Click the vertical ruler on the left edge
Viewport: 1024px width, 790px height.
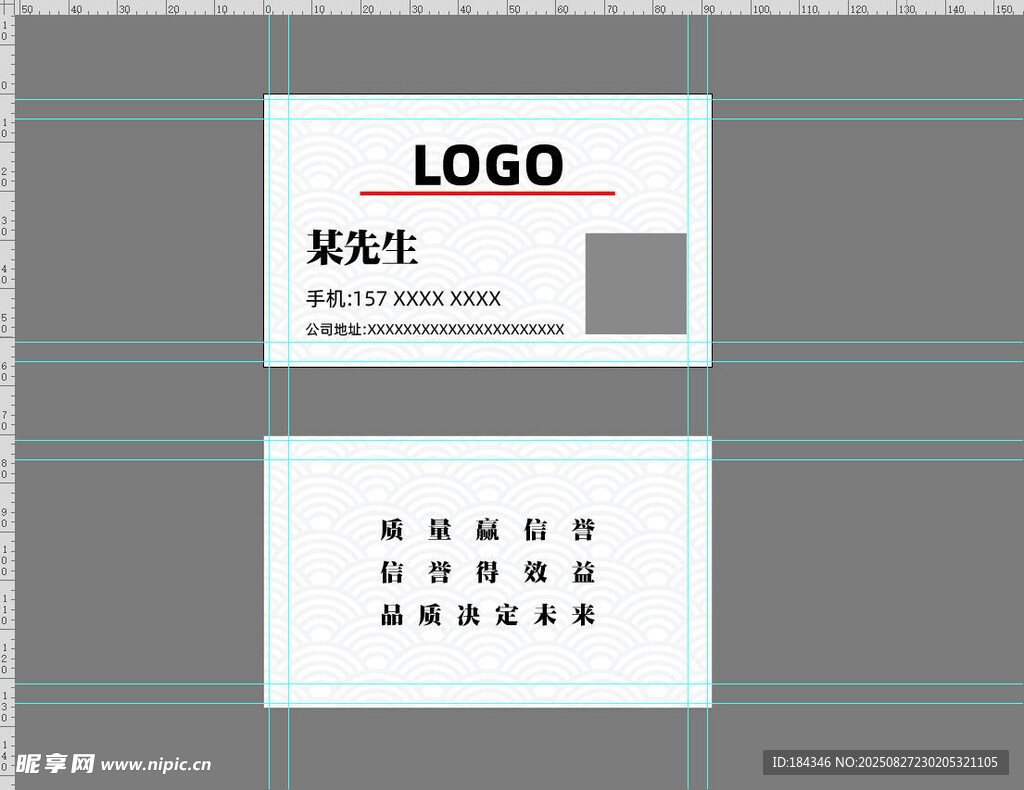click(x=6, y=400)
